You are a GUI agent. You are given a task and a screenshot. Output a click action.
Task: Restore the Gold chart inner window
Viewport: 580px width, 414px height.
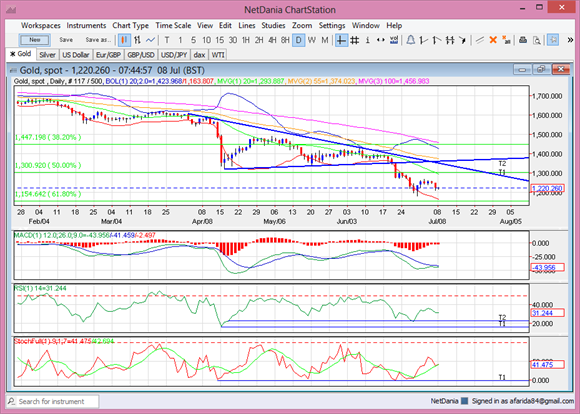click(x=542, y=69)
